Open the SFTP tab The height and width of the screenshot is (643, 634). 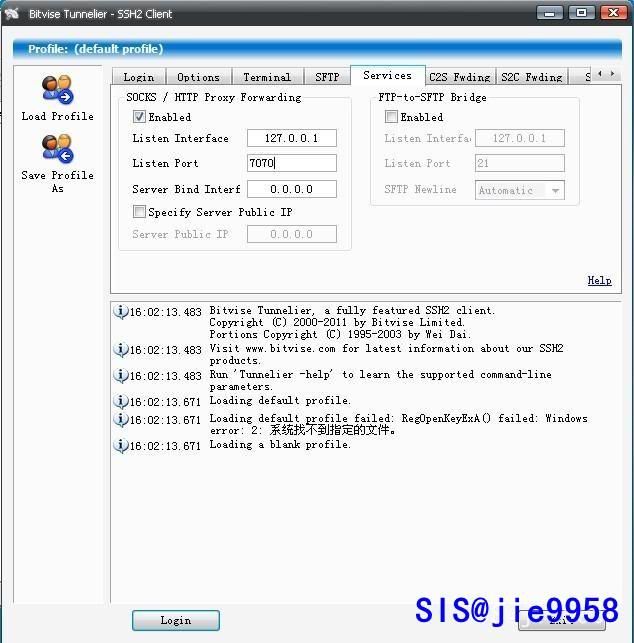click(x=327, y=77)
